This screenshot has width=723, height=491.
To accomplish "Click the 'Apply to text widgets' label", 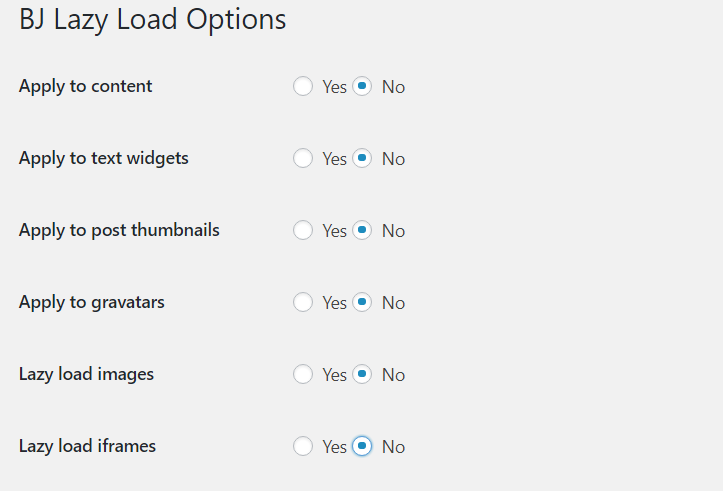I will pyautogui.click(x=104, y=159).
